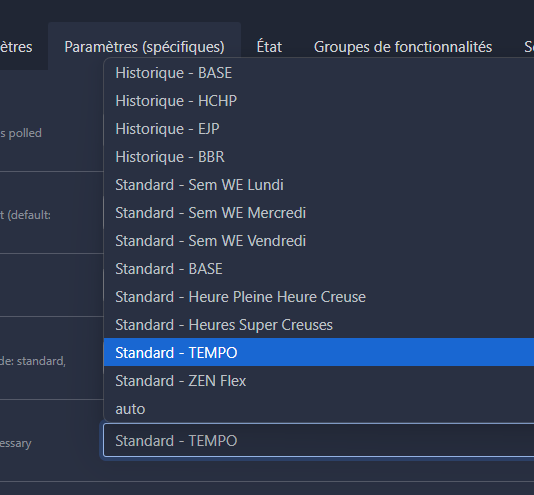
Task: Open the cut-off tab after Groupes de fonctionnalités
Action: coord(529,47)
